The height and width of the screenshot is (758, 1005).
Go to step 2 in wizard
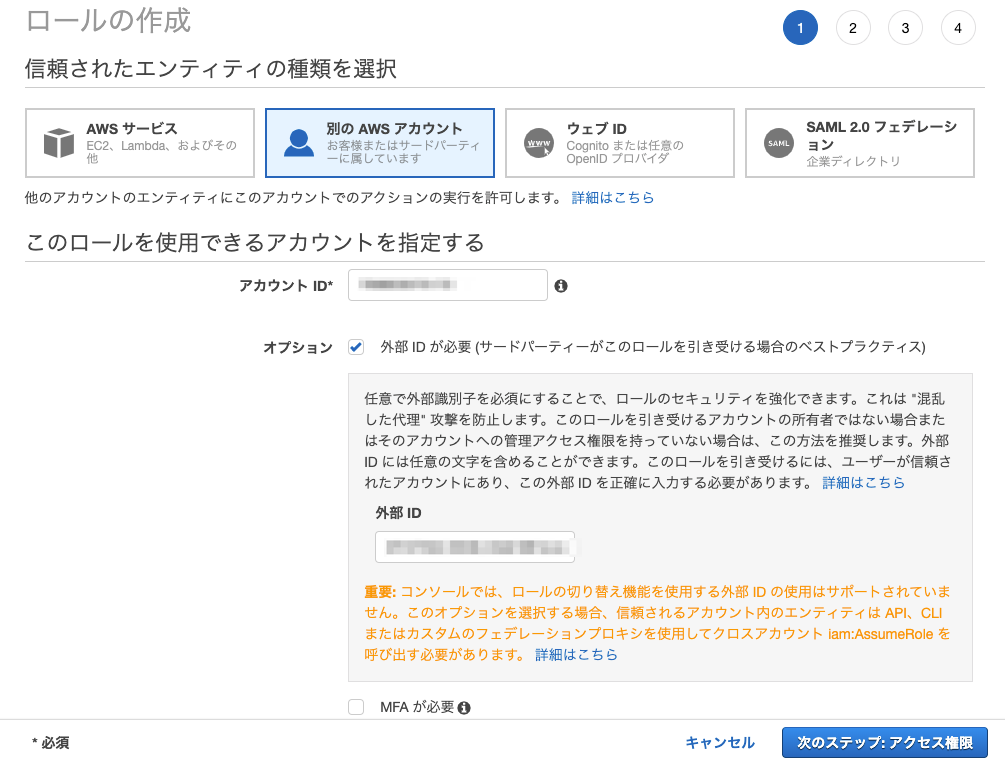pyautogui.click(x=853, y=28)
